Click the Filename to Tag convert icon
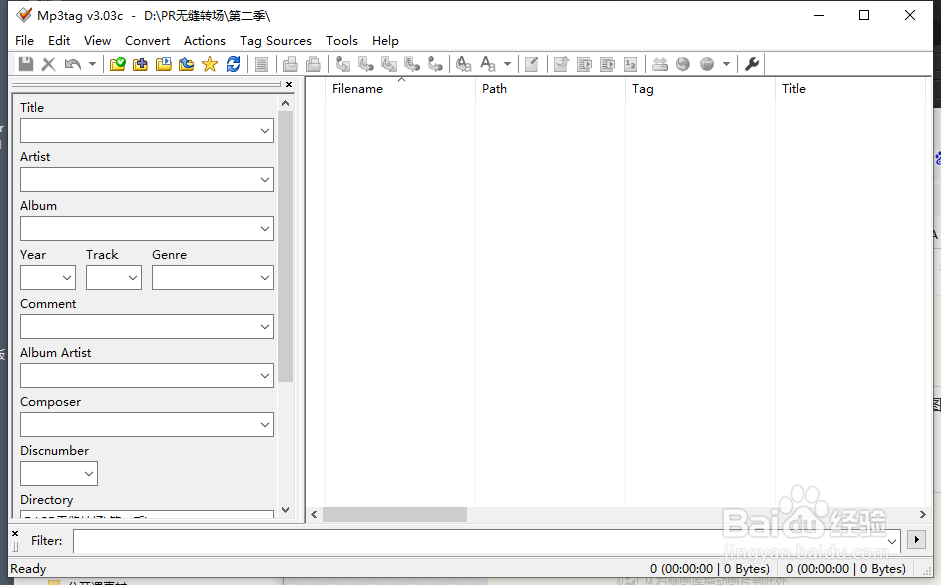 (x=365, y=64)
